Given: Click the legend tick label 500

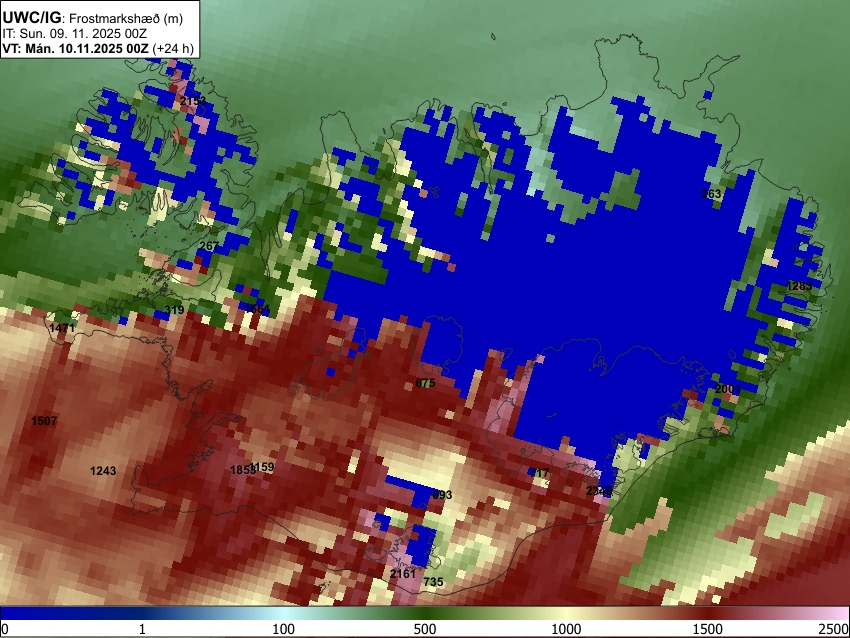Looking at the screenshot, I should click(425, 629).
